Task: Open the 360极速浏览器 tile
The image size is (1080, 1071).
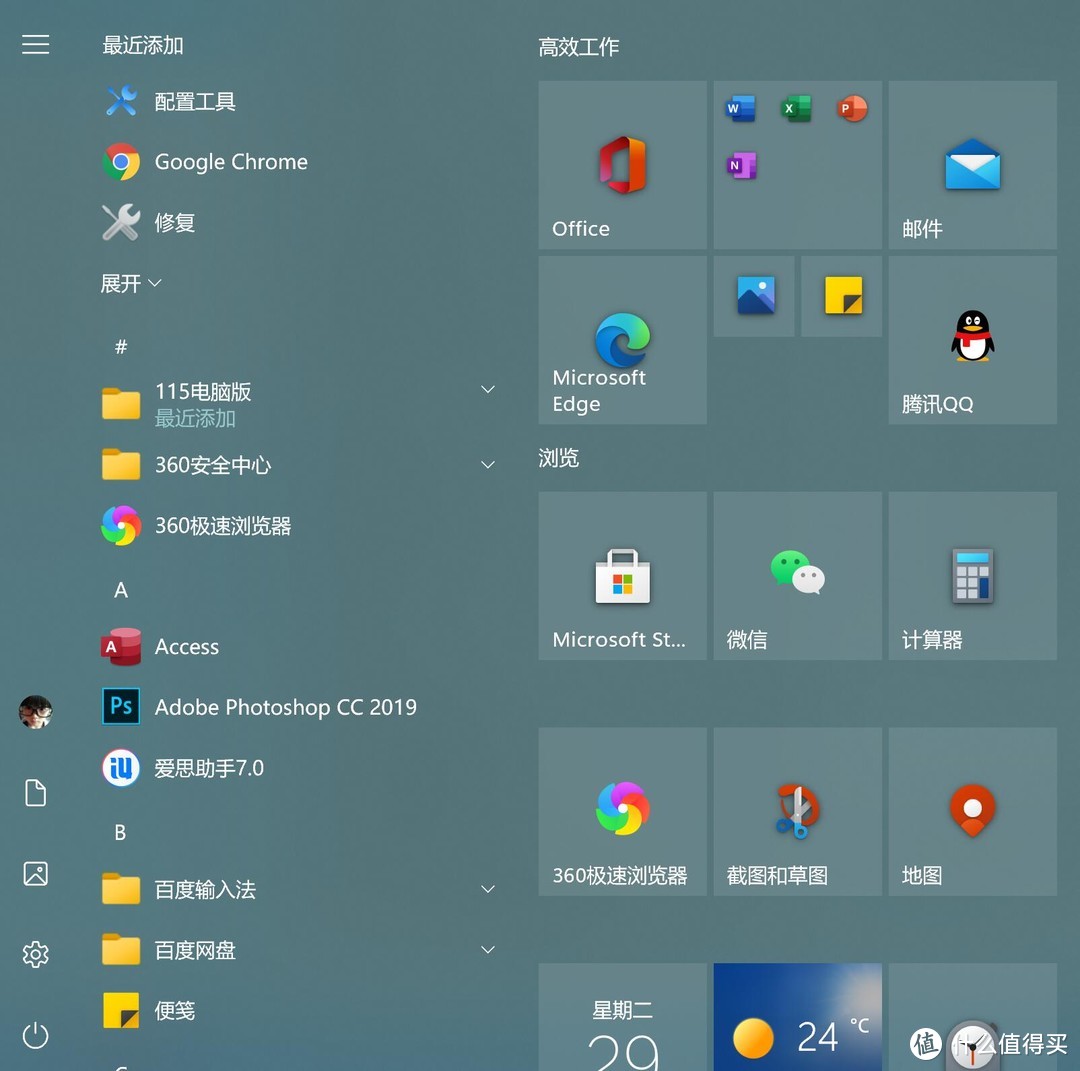Action: pyautogui.click(x=623, y=811)
